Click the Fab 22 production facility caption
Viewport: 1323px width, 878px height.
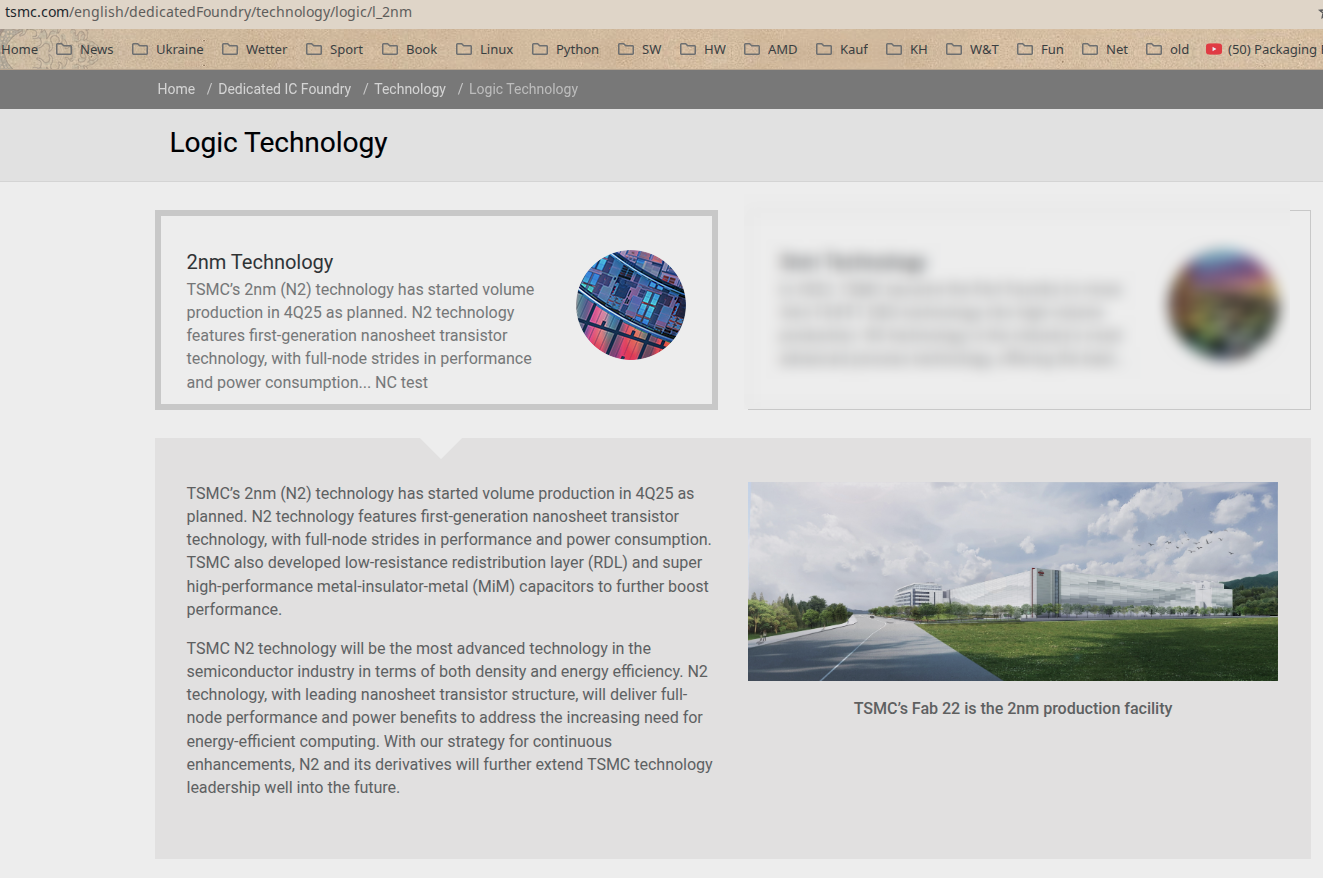[x=1013, y=708]
